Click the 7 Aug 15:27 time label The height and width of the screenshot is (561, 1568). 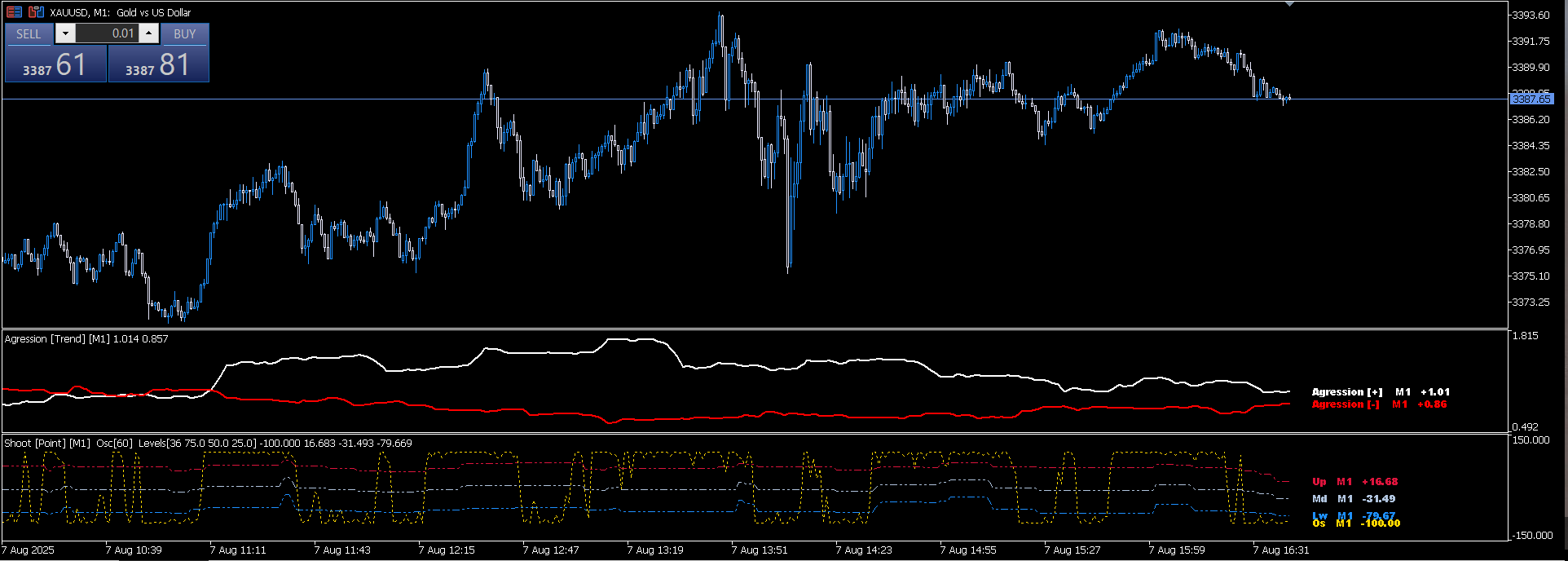point(1073,550)
